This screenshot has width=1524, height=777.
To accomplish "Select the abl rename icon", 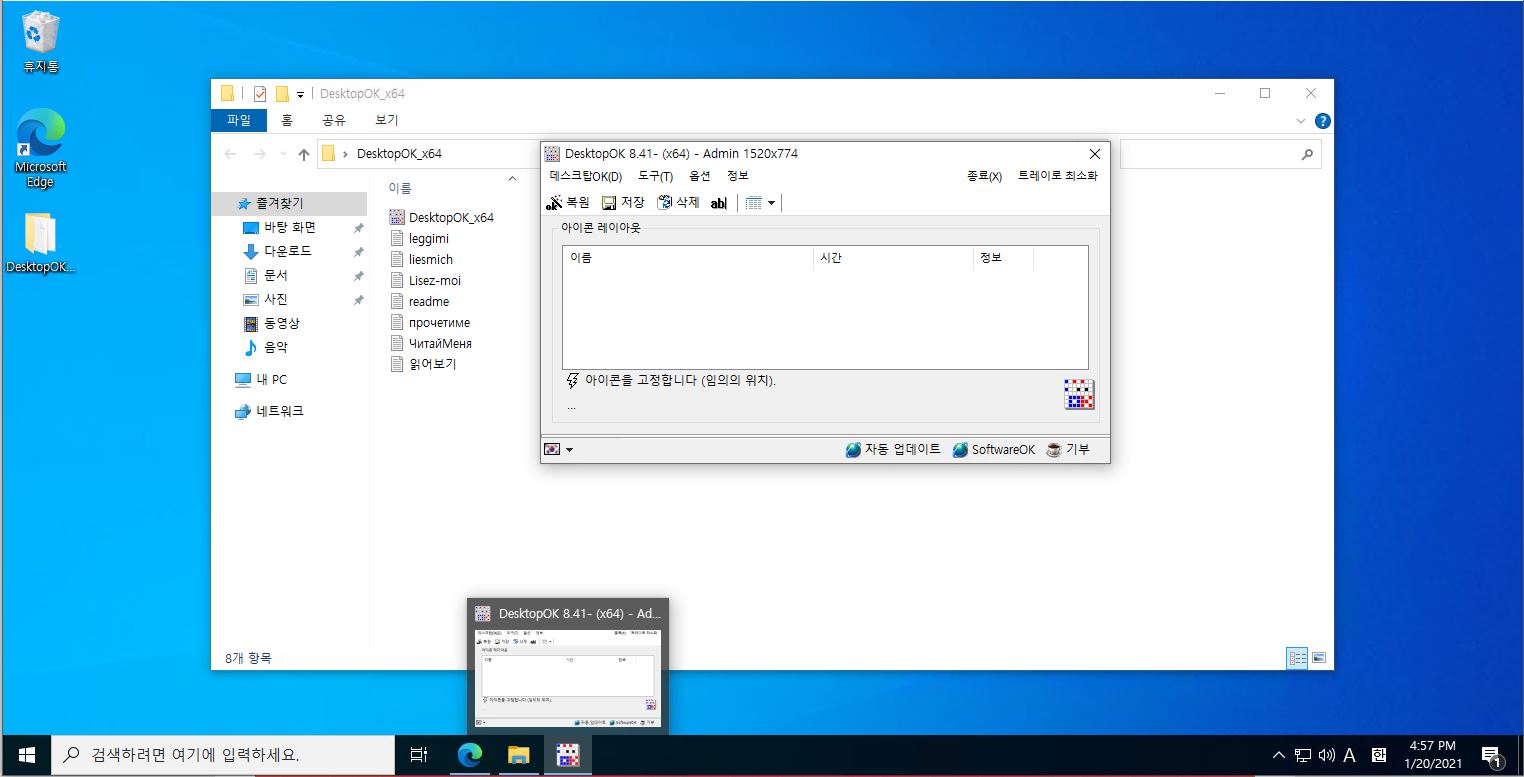I will point(719,203).
